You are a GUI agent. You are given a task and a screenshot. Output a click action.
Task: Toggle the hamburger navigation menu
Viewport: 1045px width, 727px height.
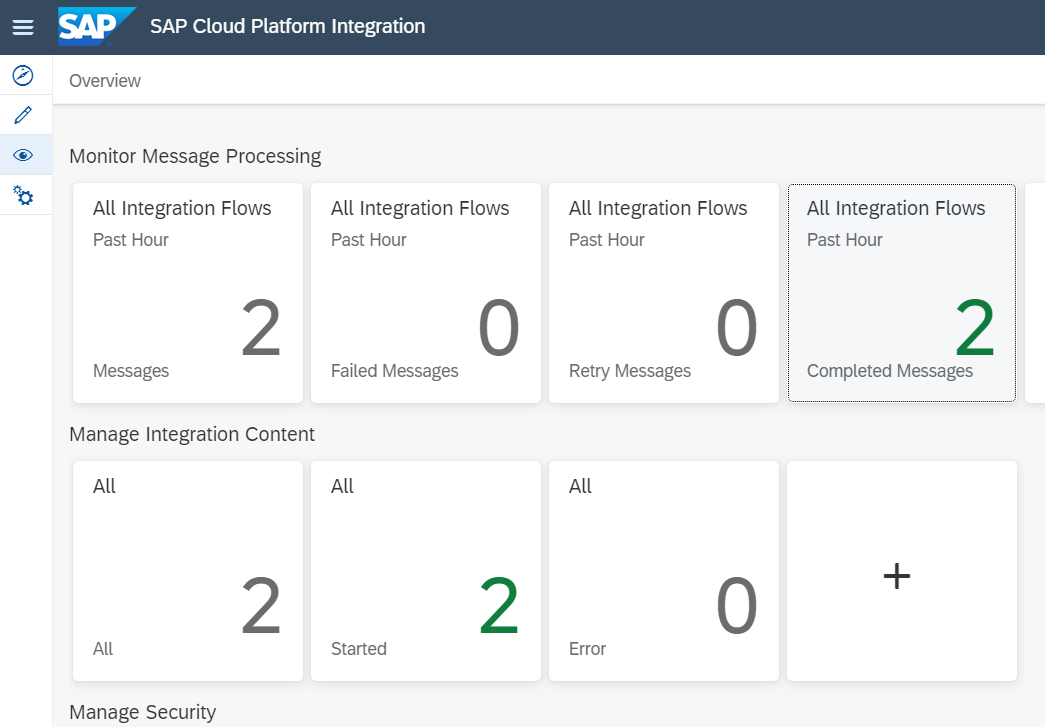pyautogui.click(x=23, y=27)
